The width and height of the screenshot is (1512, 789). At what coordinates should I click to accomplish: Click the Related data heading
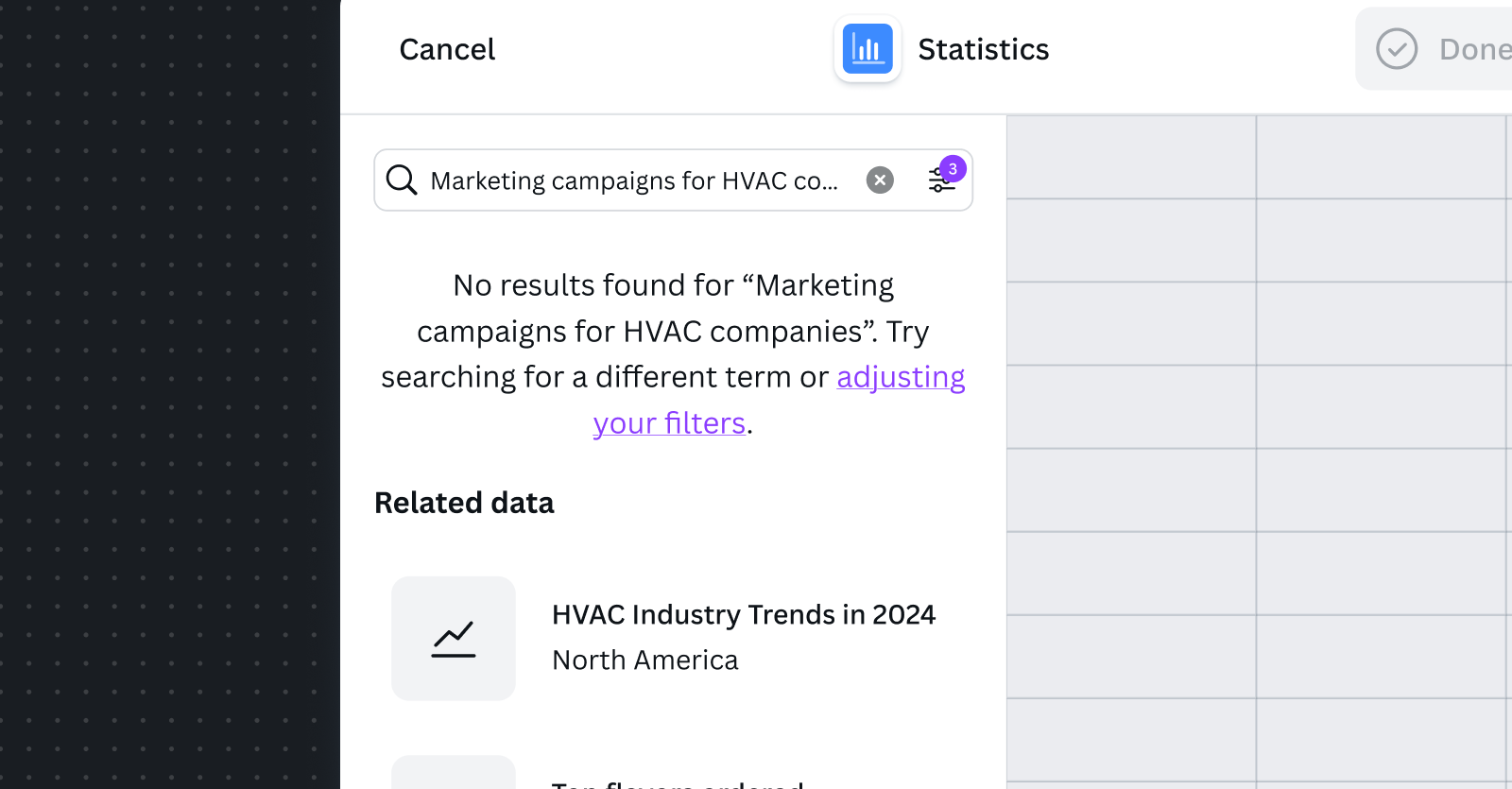point(464,503)
